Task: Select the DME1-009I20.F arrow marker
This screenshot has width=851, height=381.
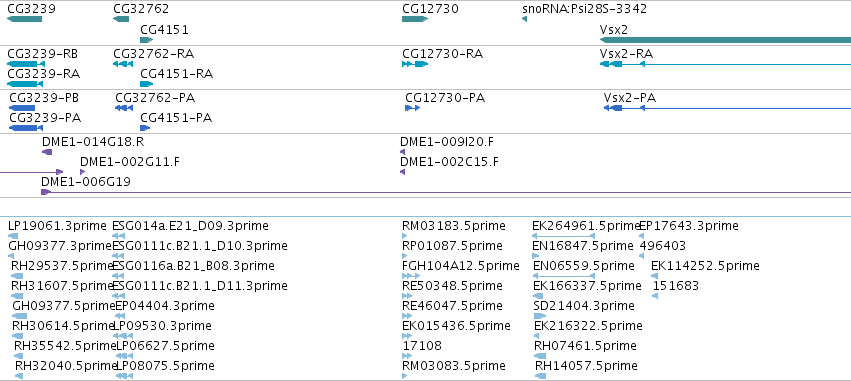Action: point(403,152)
